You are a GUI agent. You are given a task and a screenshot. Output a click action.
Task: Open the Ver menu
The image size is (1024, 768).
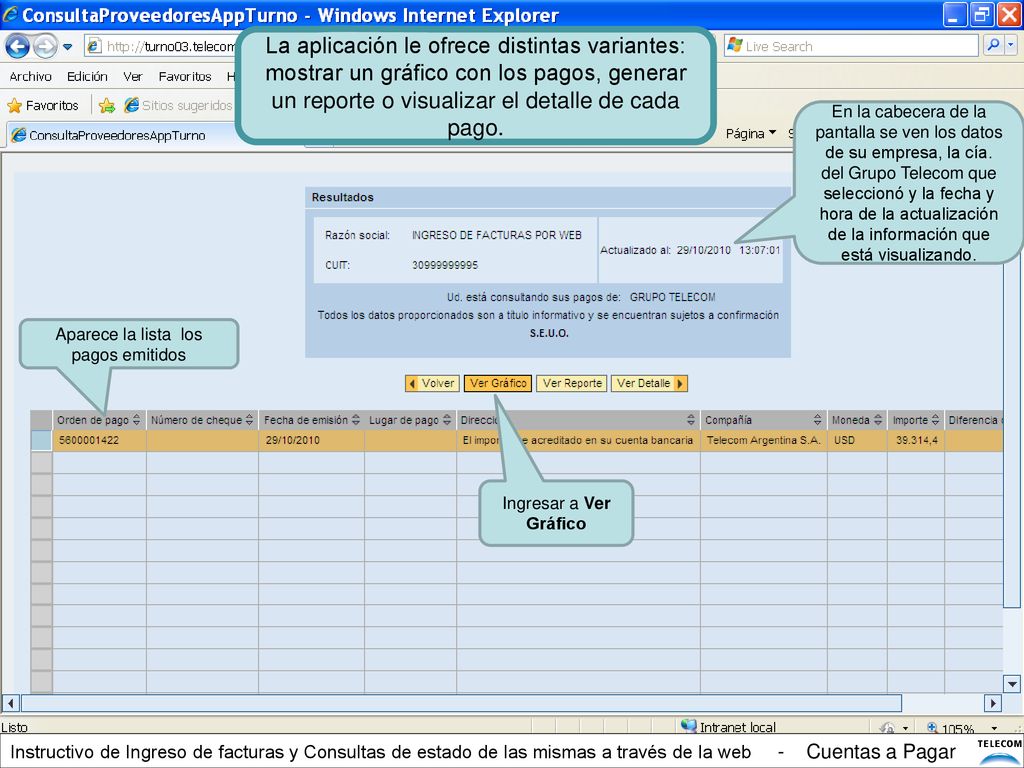tap(133, 76)
